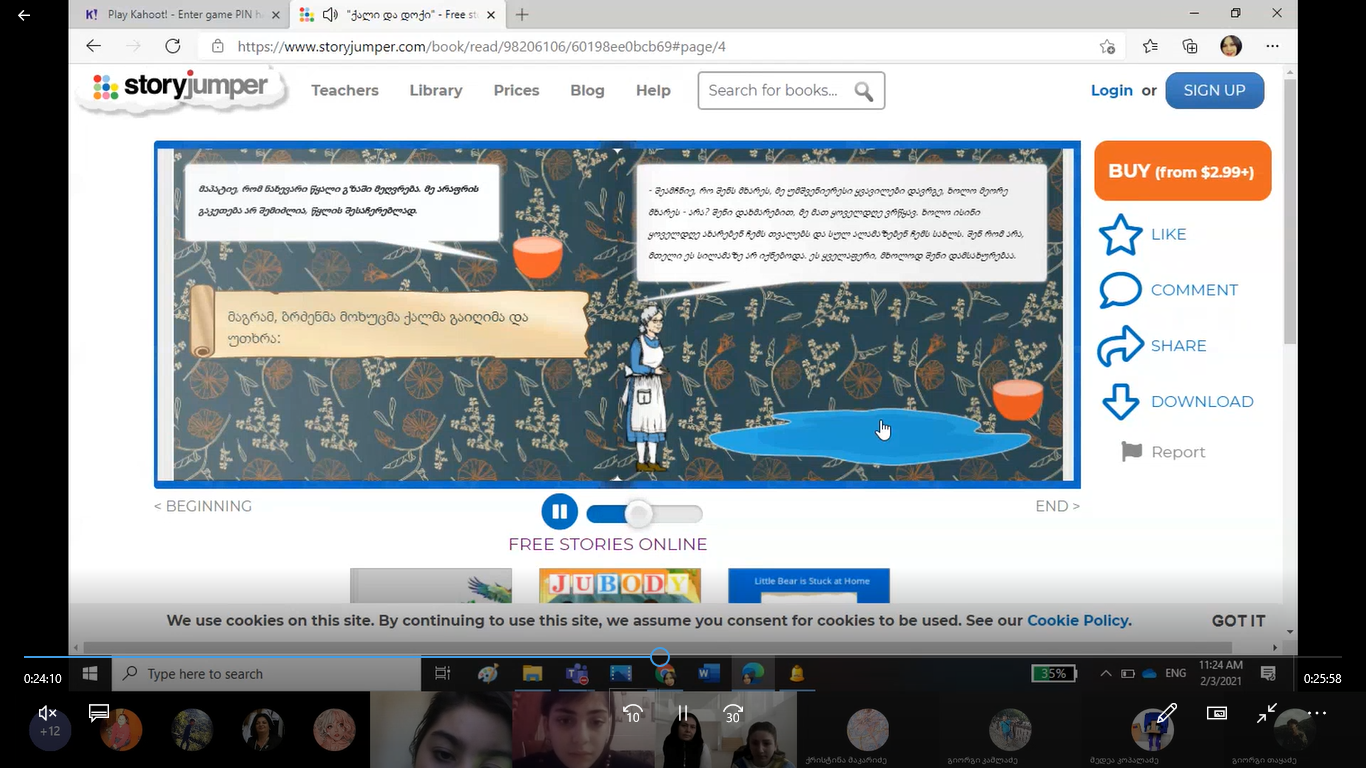
Task: Click Little Bear is Stuck at Home thumbnail
Action: point(809,586)
